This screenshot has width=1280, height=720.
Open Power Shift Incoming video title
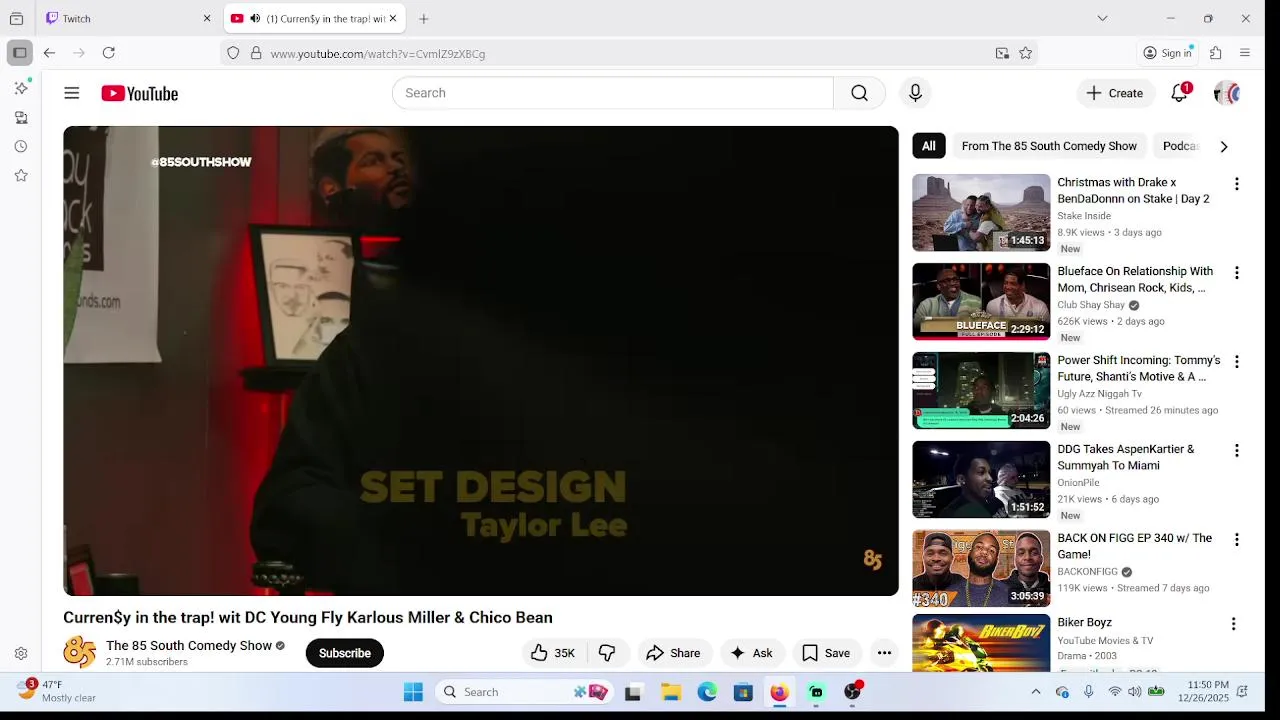pyautogui.click(x=1139, y=368)
